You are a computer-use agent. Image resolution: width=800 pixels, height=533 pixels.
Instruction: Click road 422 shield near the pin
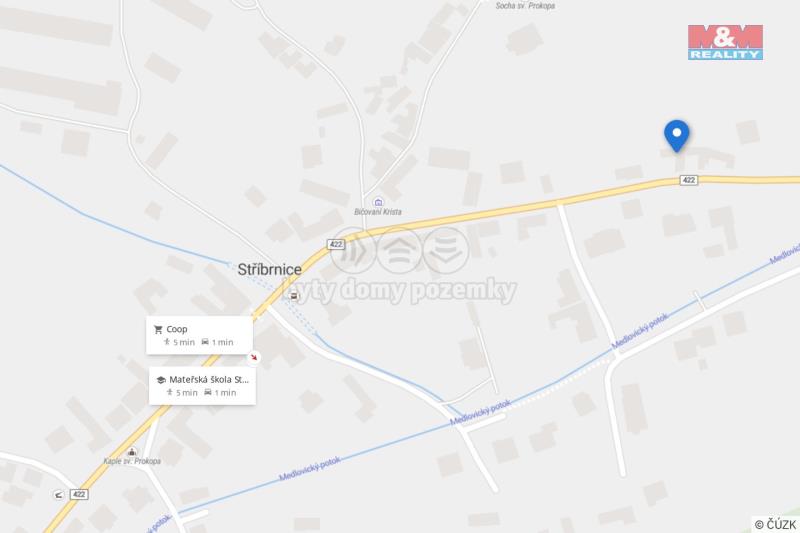[x=688, y=180]
